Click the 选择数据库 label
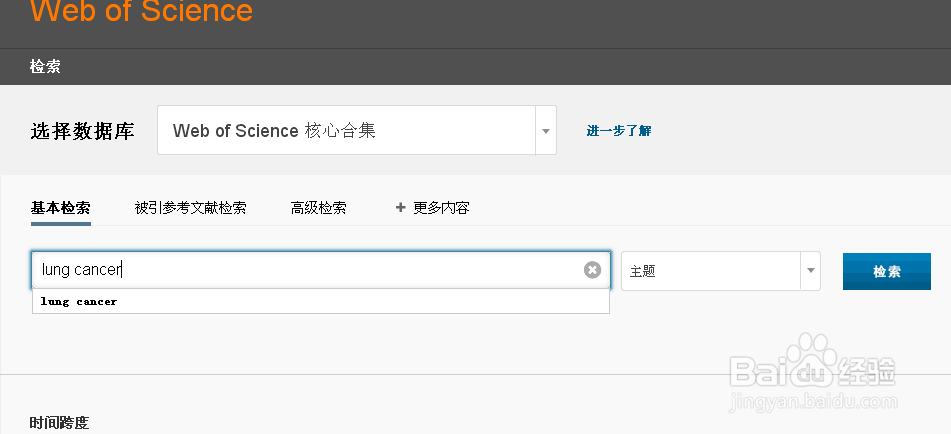951x434 pixels. pos(82,131)
